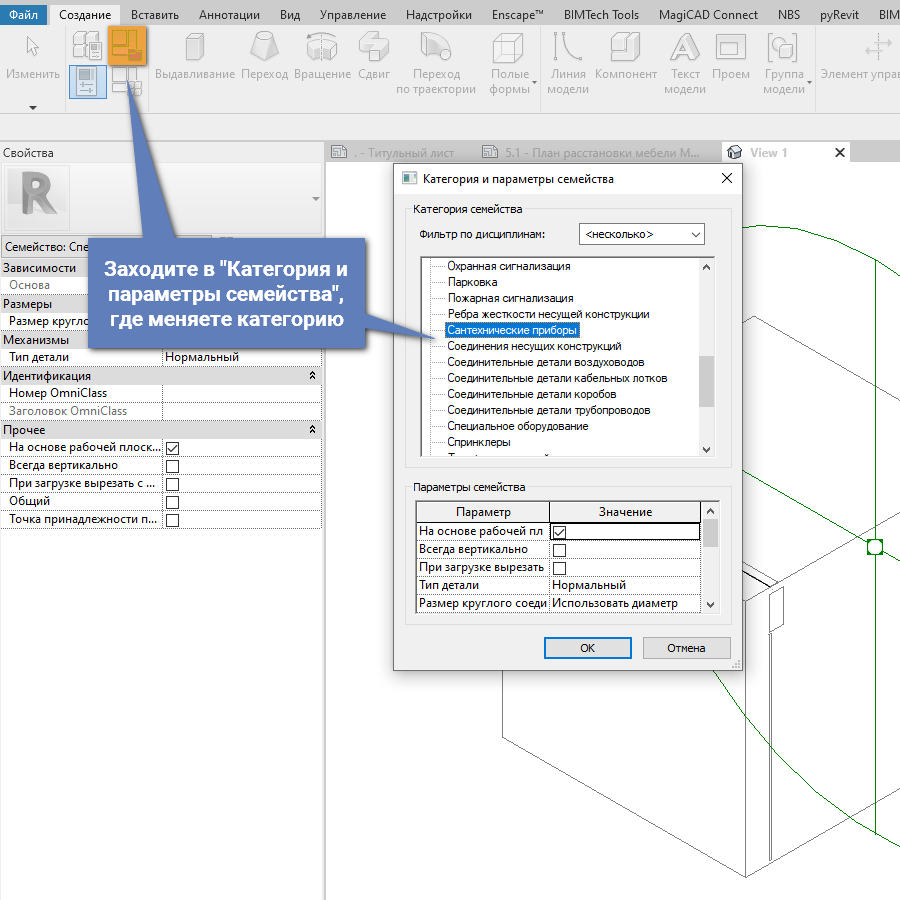This screenshot has width=900, height=900.
Task: Click the highlighted Family Category and Parameters icon
Action: [127, 45]
